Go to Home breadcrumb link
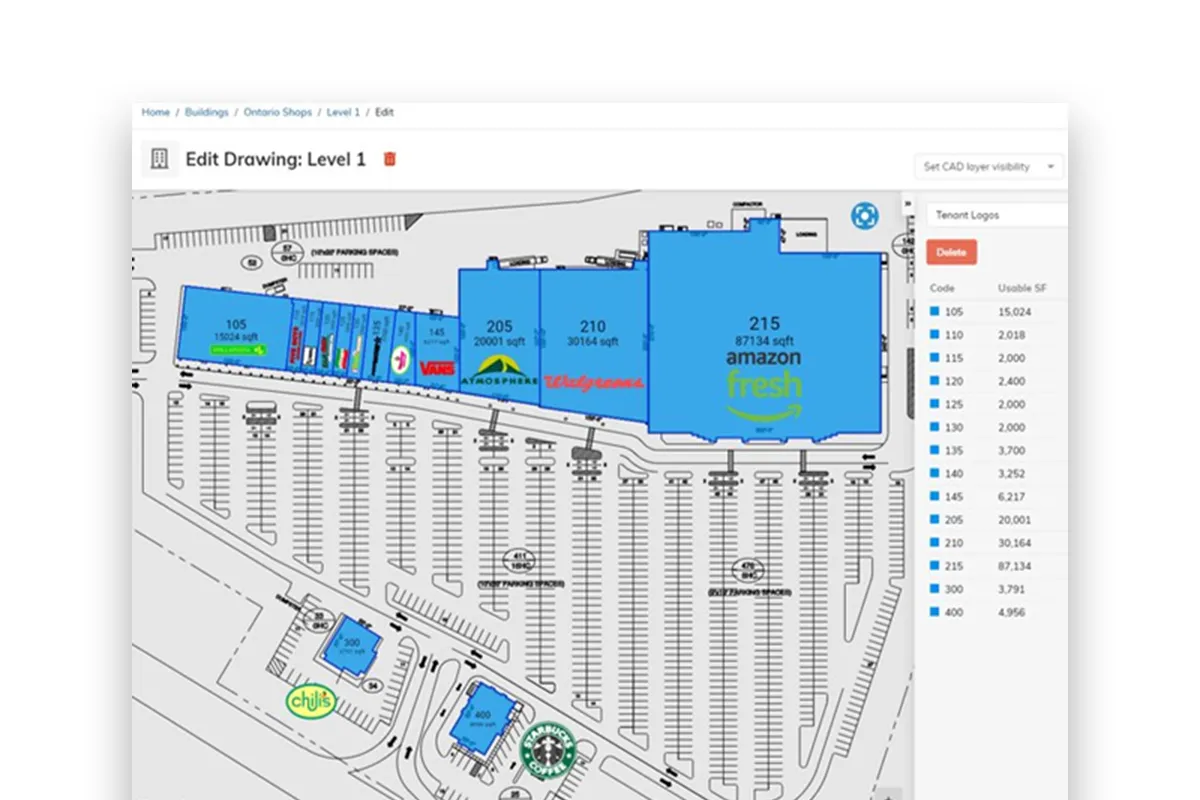This screenshot has width=1200, height=800. coord(155,112)
